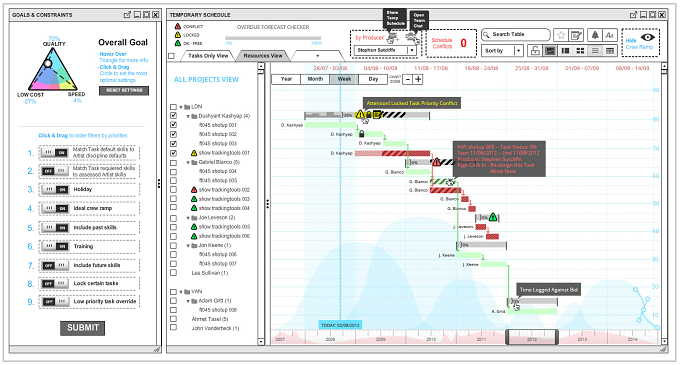680x365 pixels.
Task: Open the edit note icon
Action: (x=576, y=36)
